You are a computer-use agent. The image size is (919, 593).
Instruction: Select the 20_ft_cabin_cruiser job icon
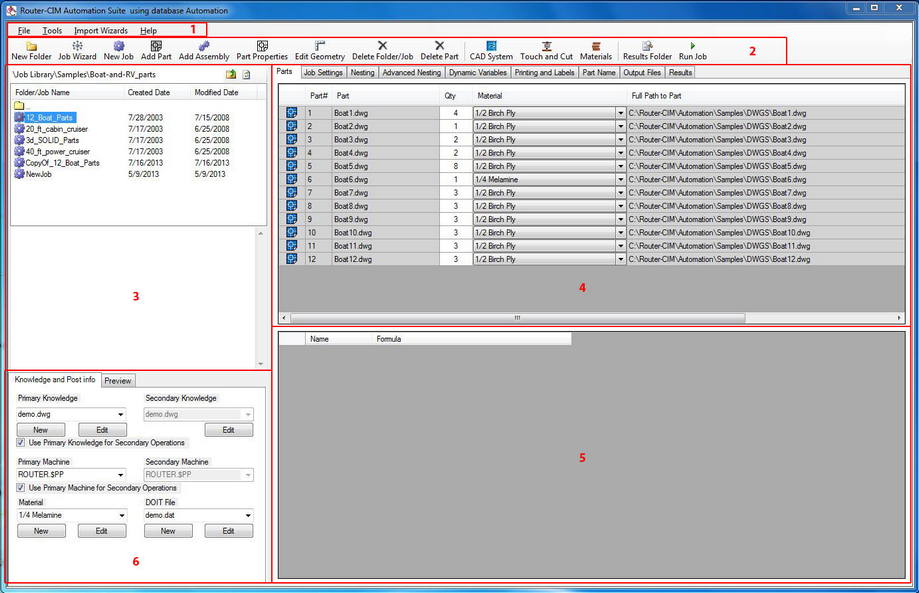(19, 129)
